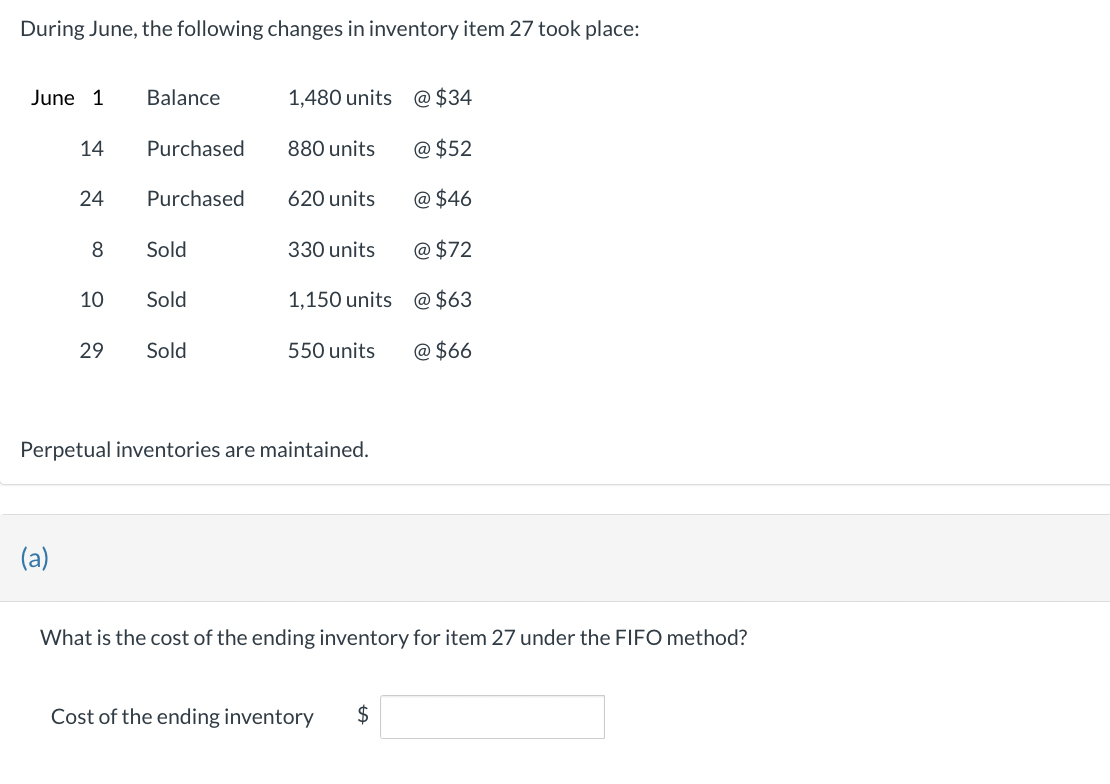
Task: Select the dollar sign next to the answer box
Action: click(x=361, y=716)
